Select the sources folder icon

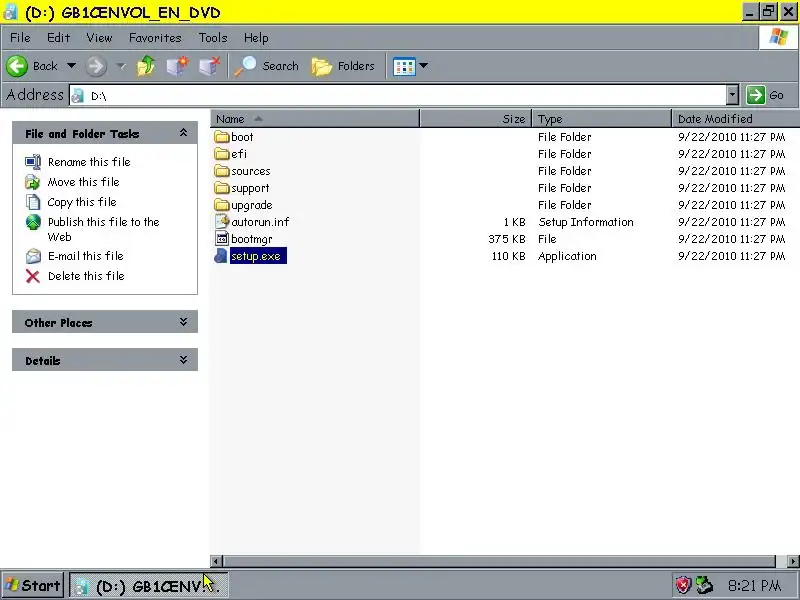click(222, 171)
